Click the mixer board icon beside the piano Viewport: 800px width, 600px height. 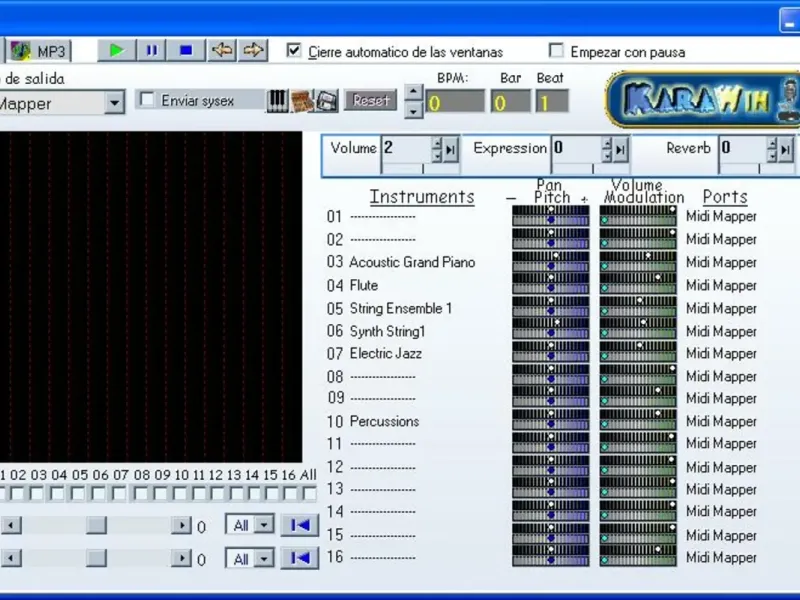point(300,101)
